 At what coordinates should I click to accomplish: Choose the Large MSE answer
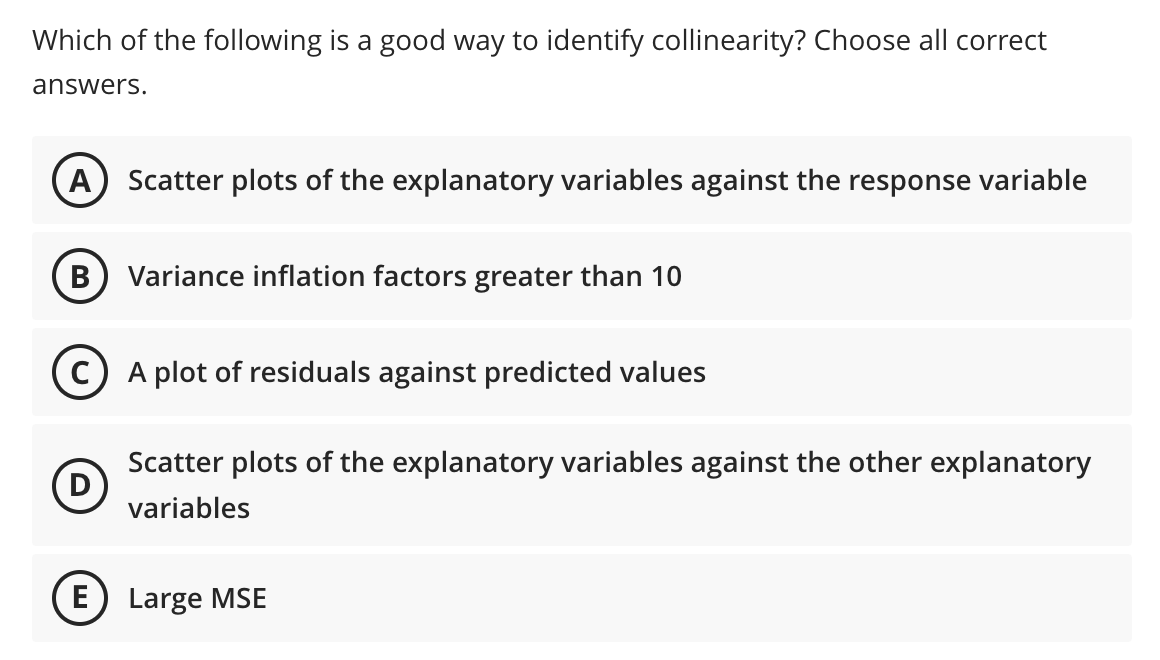196,598
